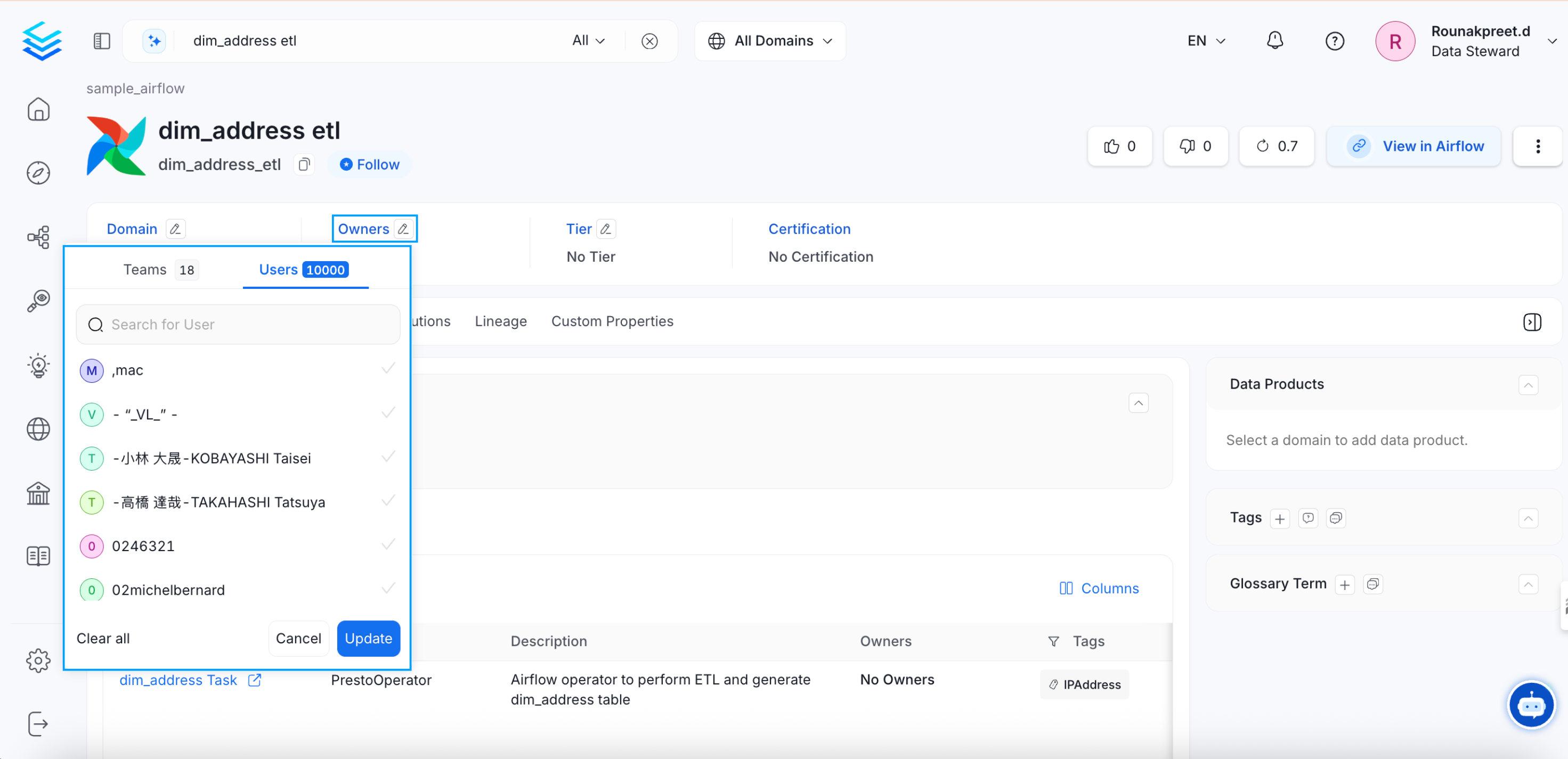
Task: Open the All Domains dropdown
Action: click(x=769, y=41)
